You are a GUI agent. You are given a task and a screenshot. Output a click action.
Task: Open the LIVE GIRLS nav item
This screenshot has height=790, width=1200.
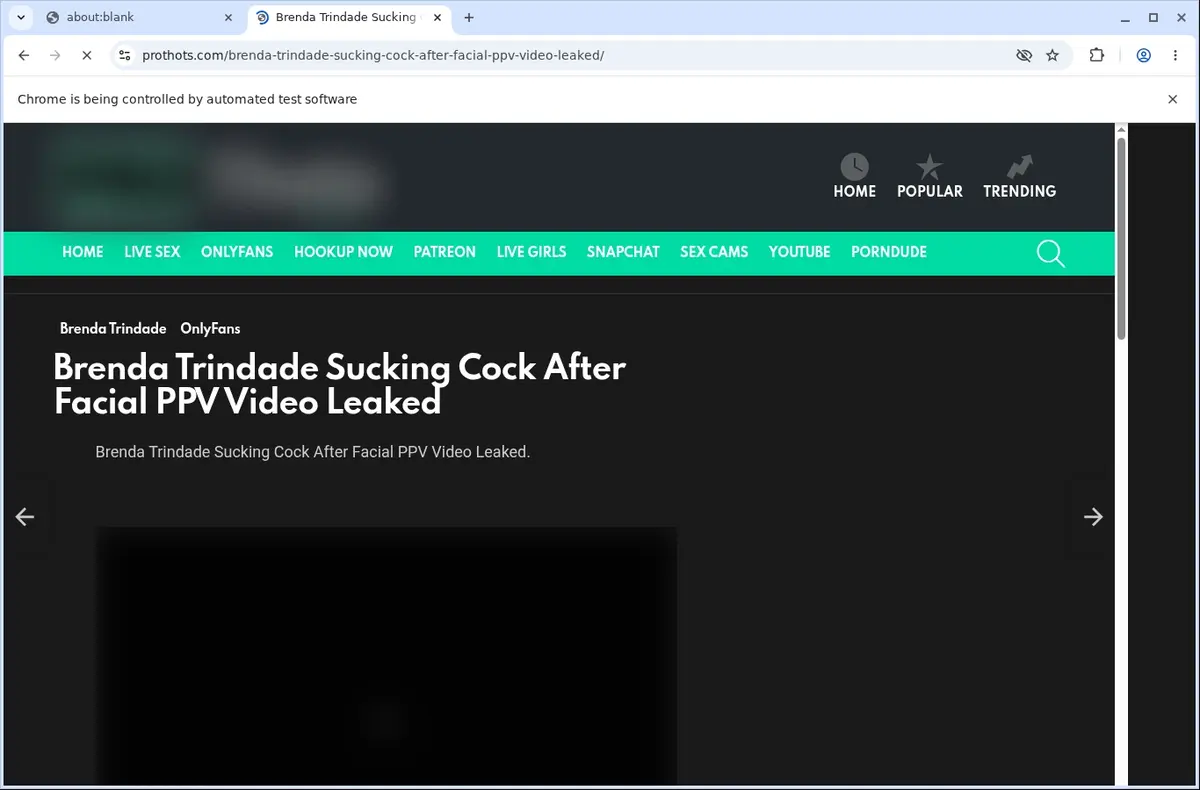531,252
